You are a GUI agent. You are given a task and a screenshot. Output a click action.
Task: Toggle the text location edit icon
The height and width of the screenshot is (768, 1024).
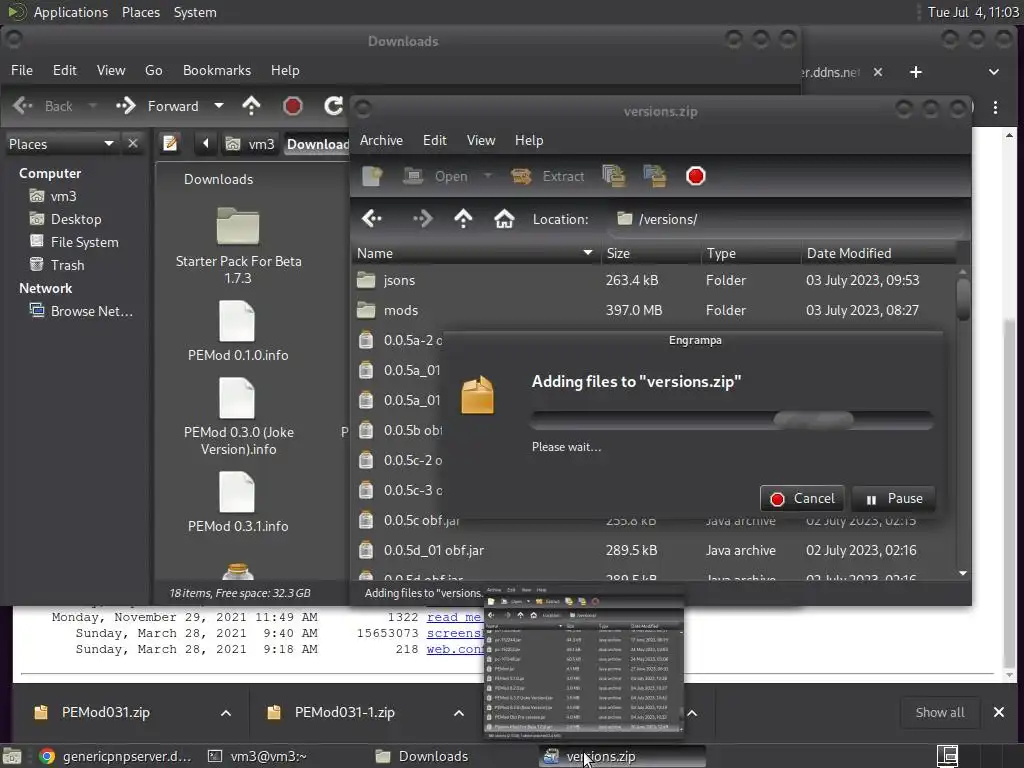pos(170,143)
